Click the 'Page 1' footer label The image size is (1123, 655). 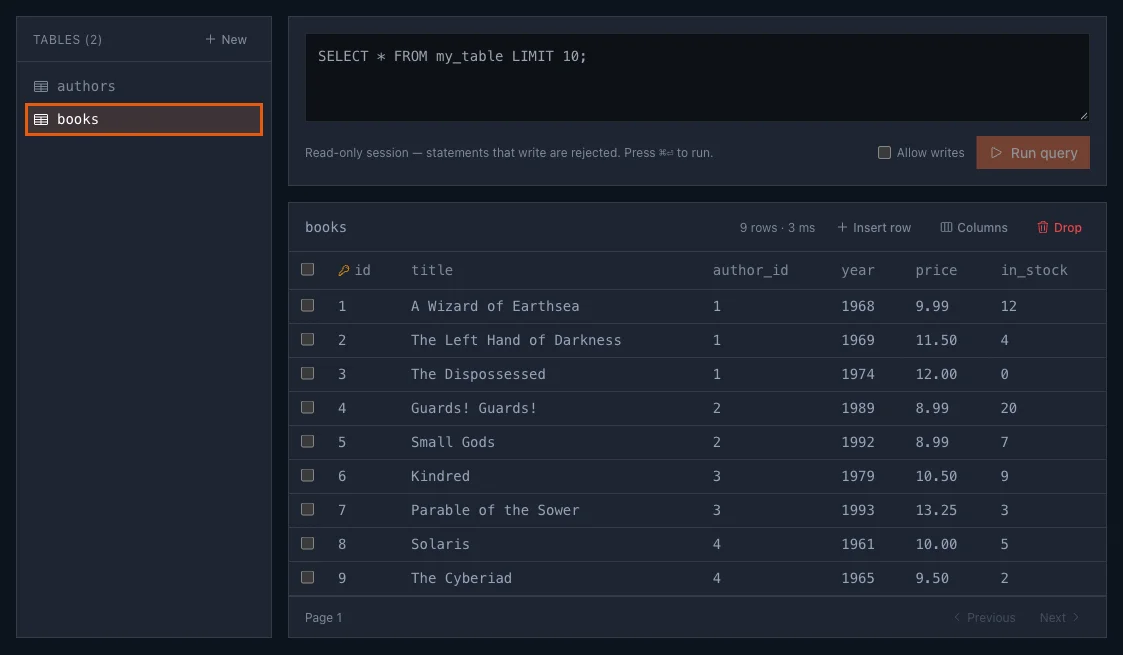point(324,618)
